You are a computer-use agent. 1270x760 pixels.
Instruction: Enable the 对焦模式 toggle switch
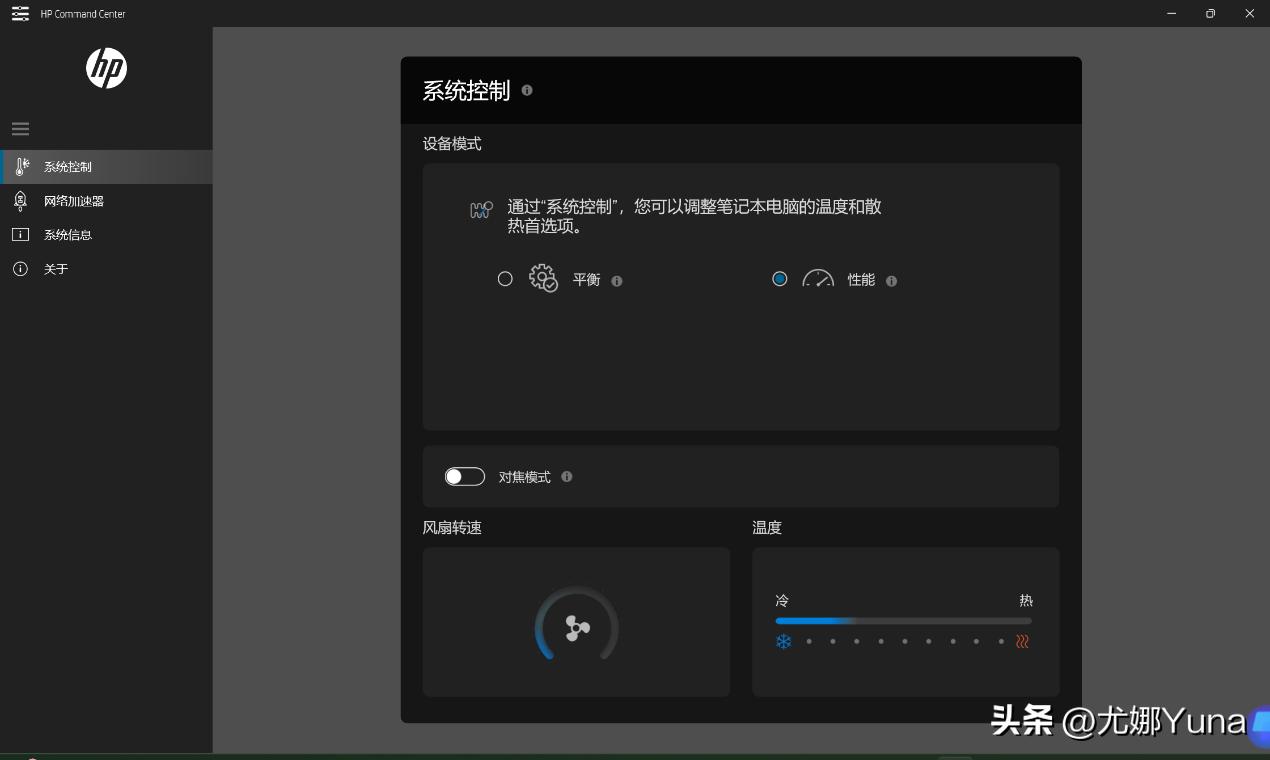[464, 476]
